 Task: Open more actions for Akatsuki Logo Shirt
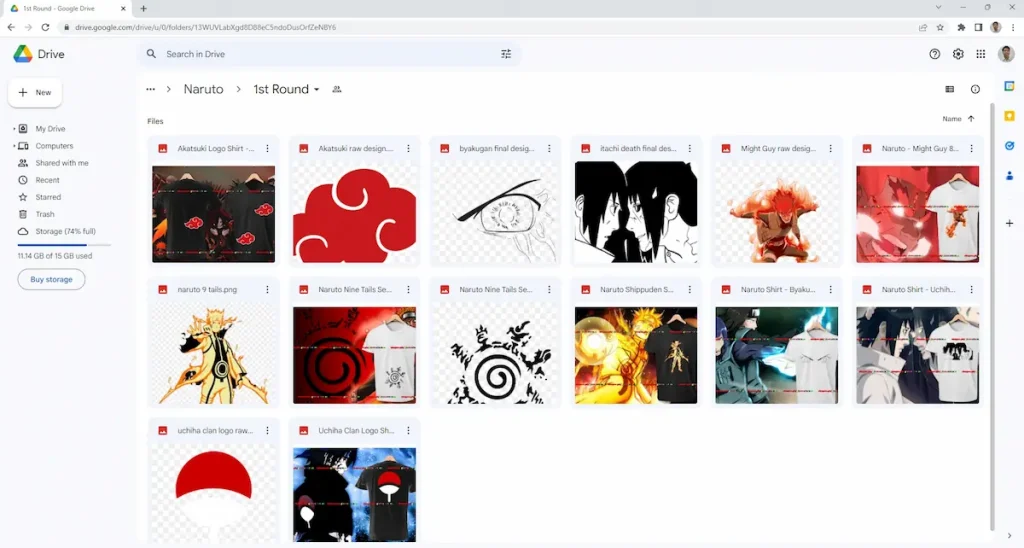[x=267, y=148]
